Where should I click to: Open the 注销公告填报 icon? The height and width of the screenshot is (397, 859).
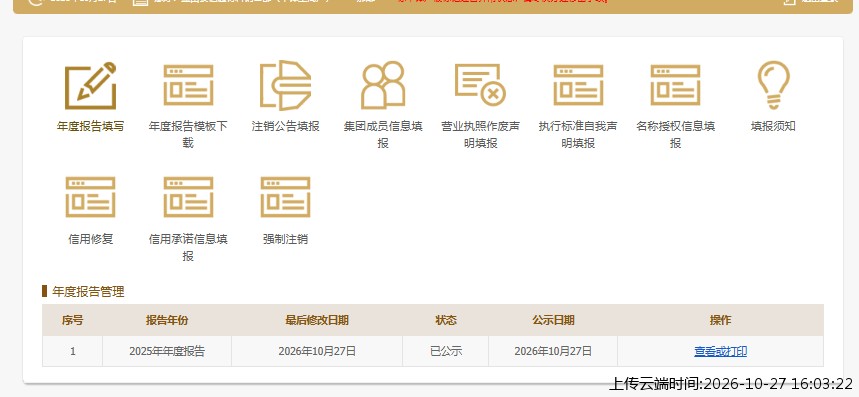coord(285,85)
